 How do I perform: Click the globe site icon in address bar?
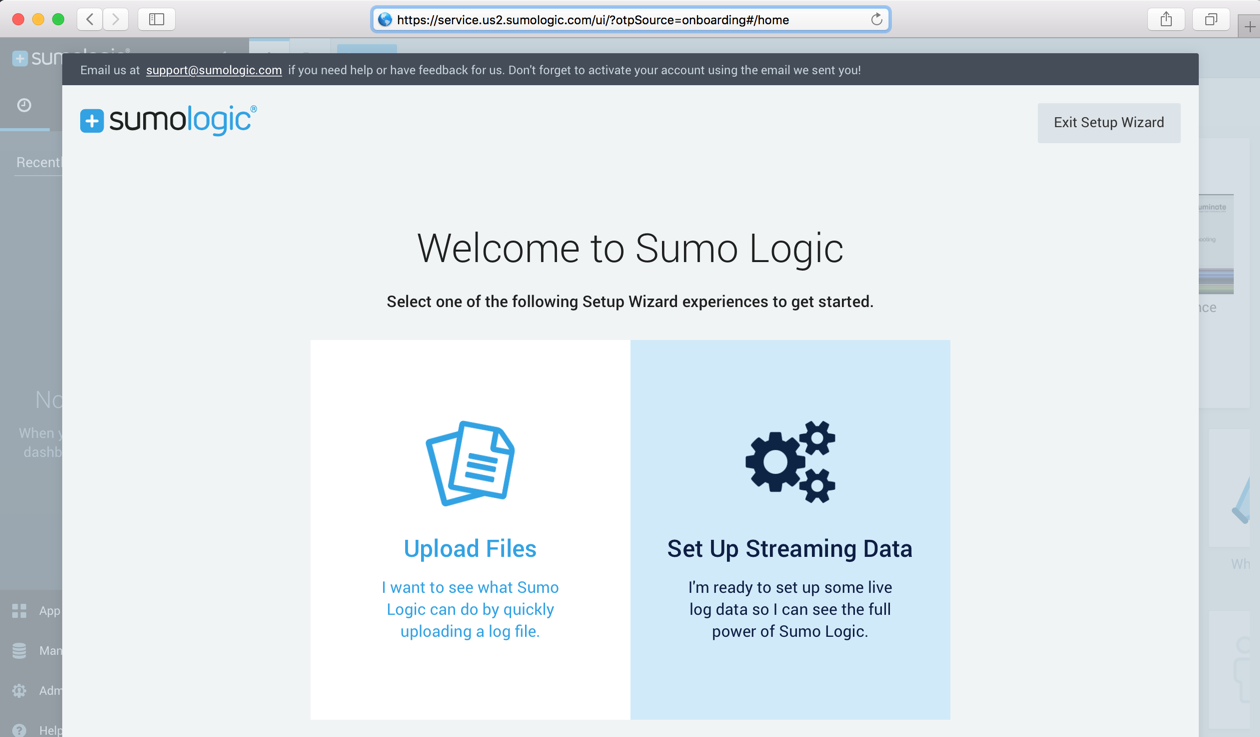[385, 19]
